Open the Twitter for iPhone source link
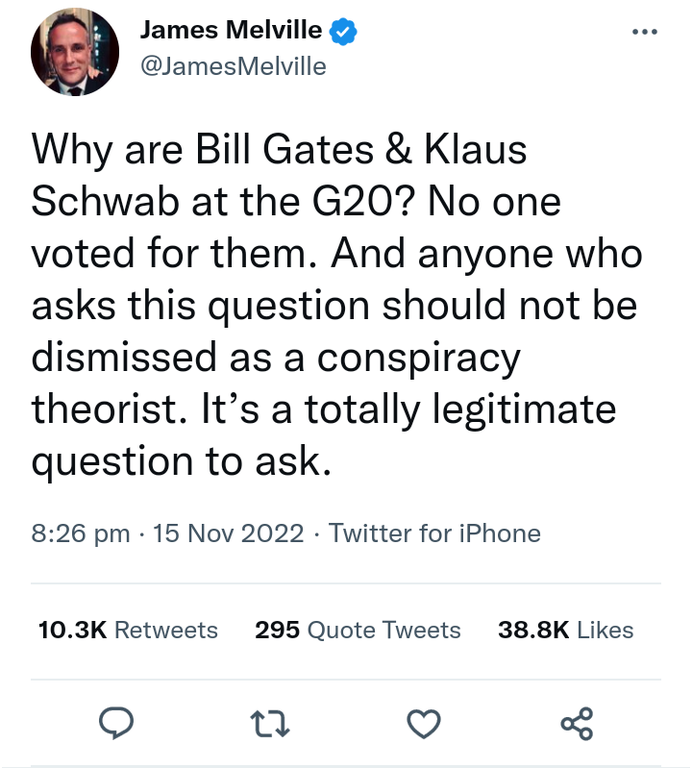692x768 pixels. [x=434, y=534]
